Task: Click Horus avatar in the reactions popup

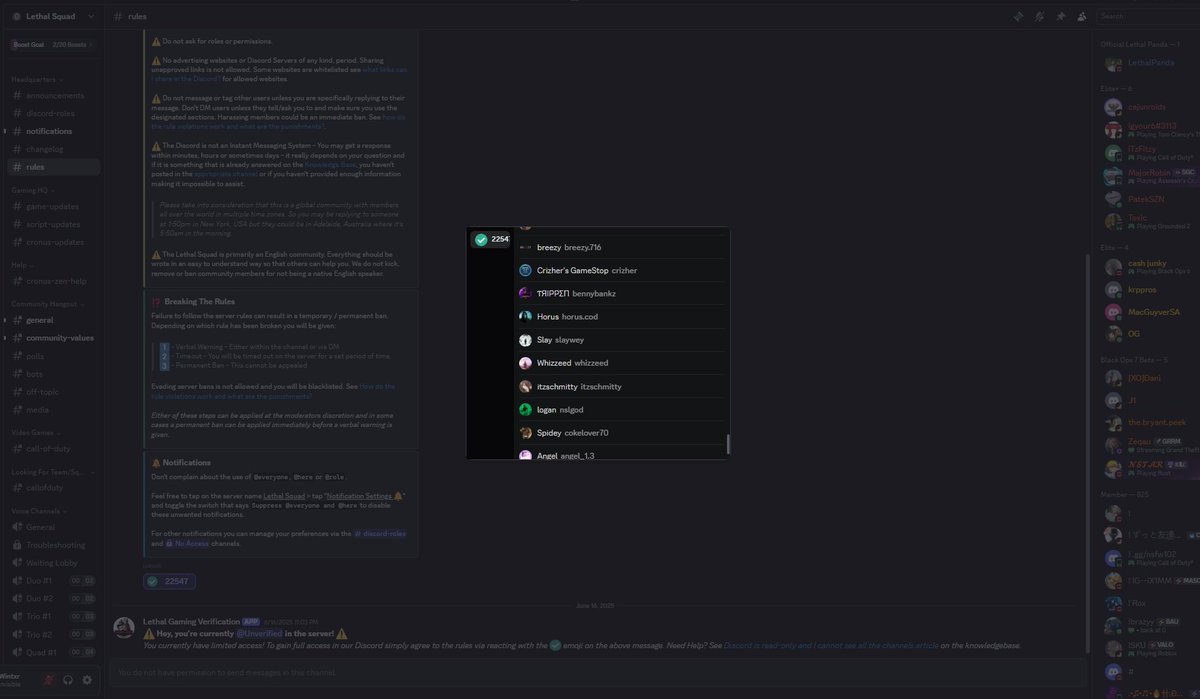Action: 525,316
